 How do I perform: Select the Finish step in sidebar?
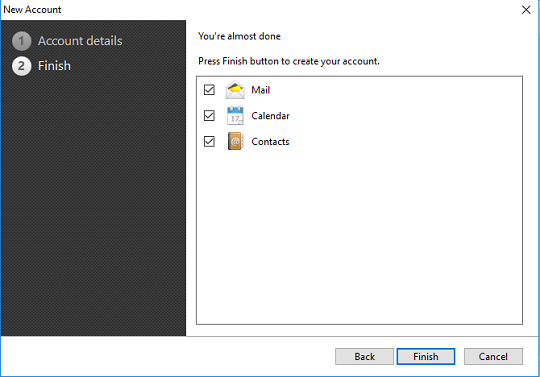(54, 66)
